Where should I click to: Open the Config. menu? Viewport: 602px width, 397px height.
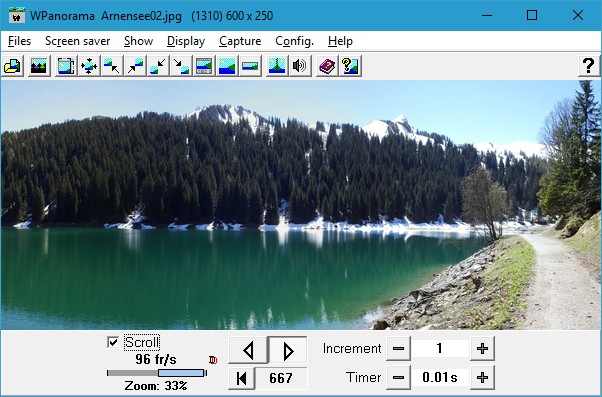(x=294, y=41)
